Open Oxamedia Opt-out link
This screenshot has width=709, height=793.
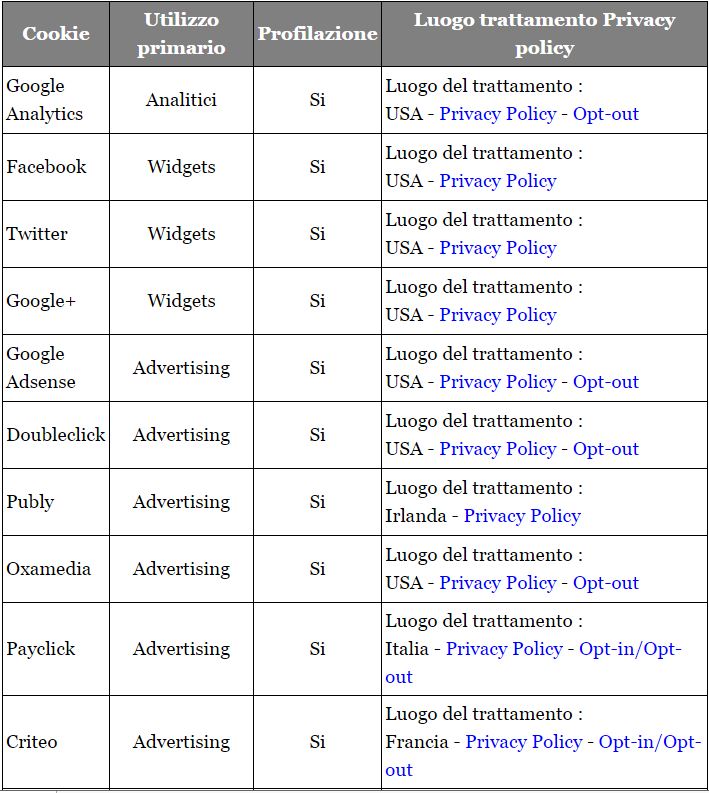(x=605, y=583)
